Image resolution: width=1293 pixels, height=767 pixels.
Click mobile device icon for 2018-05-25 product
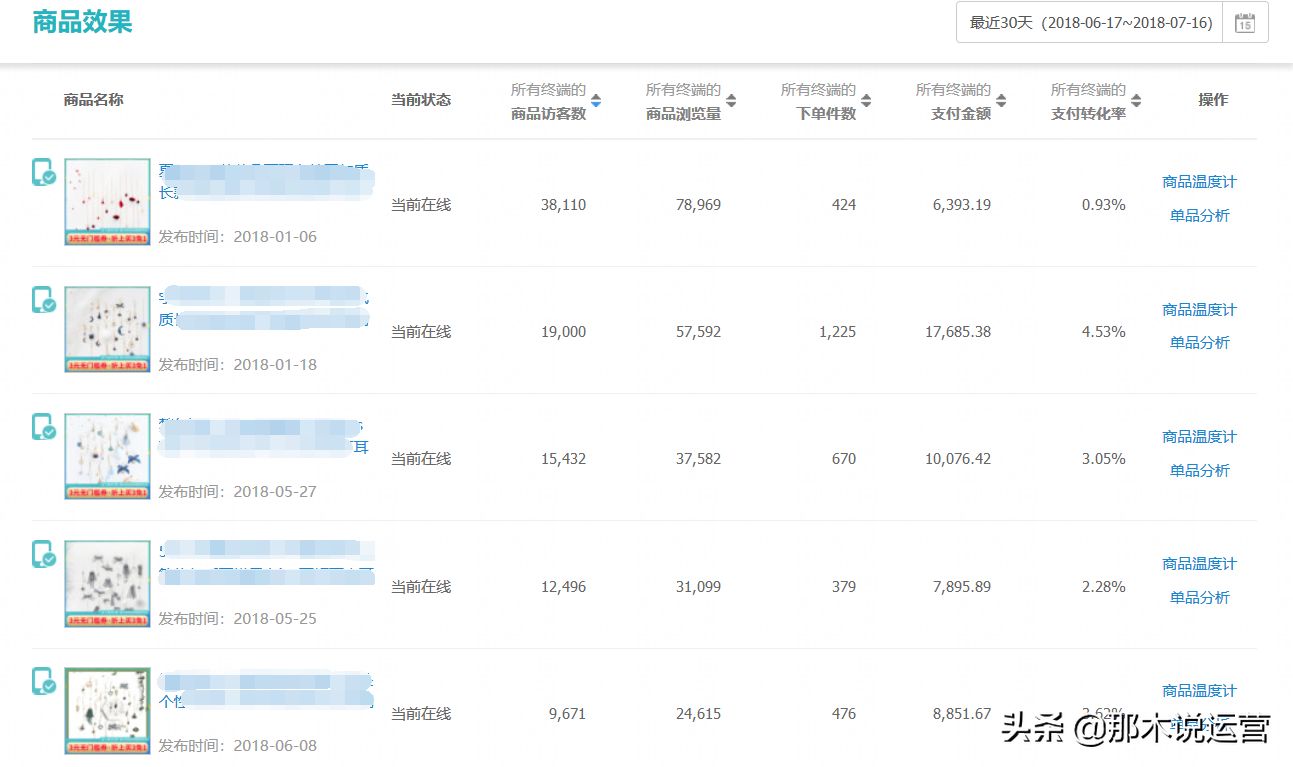pyautogui.click(x=44, y=554)
